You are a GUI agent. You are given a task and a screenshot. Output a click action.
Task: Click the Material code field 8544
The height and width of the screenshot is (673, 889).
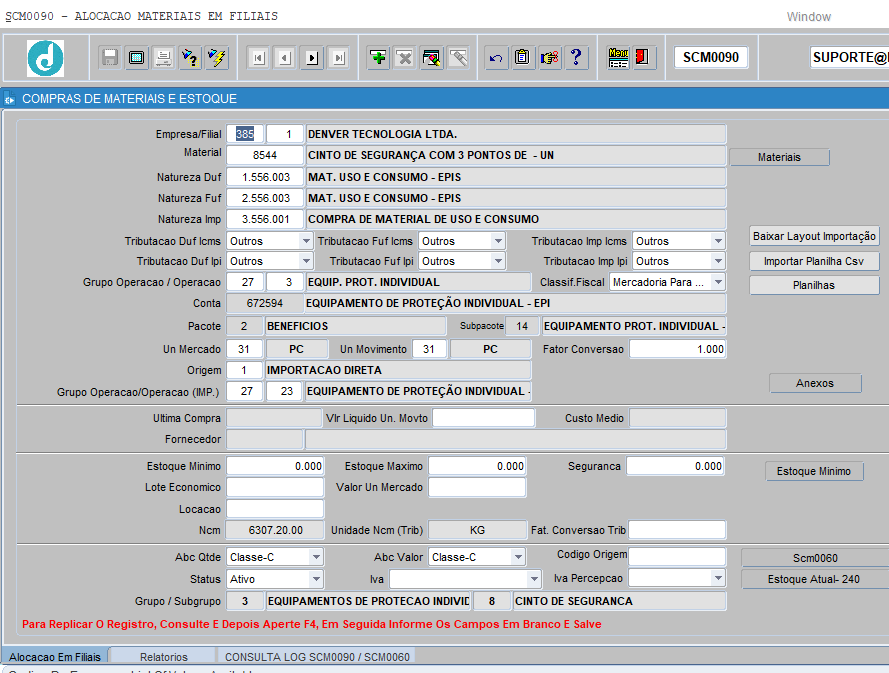pyautogui.click(x=265, y=155)
